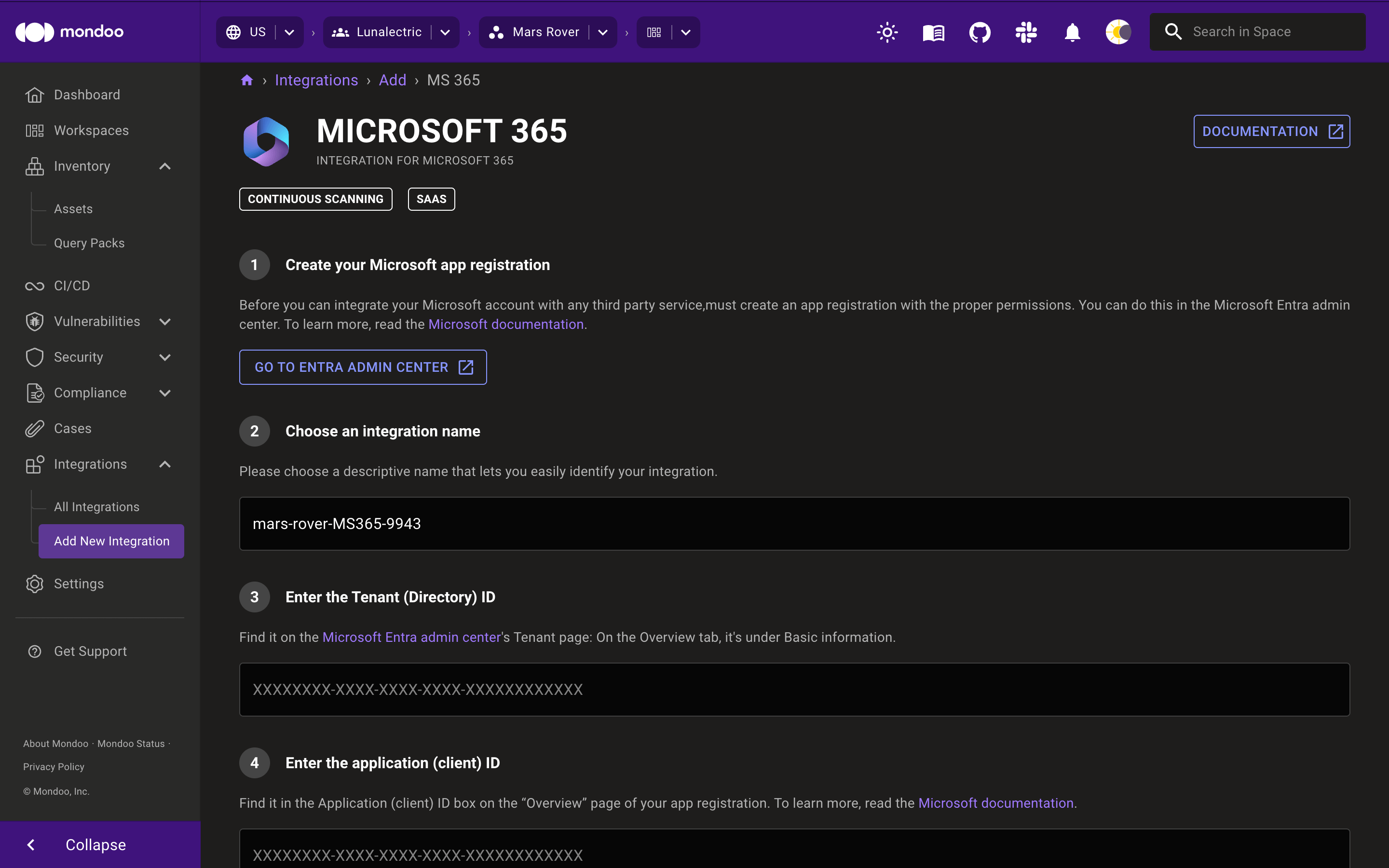Click the DOCUMENTATION external link button
The width and height of the screenshot is (1389, 868).
1271,131
